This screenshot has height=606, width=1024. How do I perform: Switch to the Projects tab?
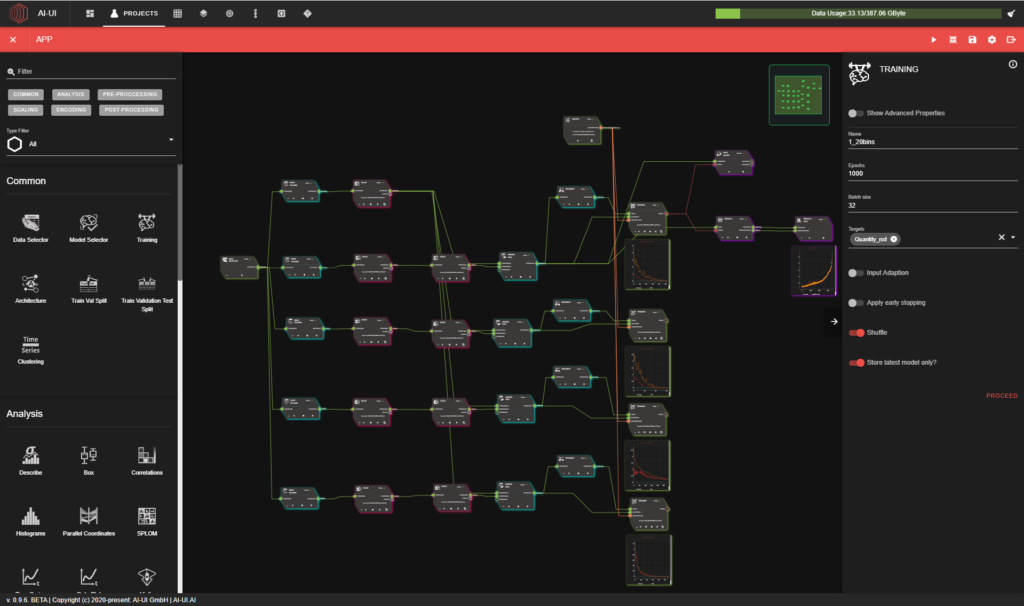pyautogui.click(x=134, y=13)
